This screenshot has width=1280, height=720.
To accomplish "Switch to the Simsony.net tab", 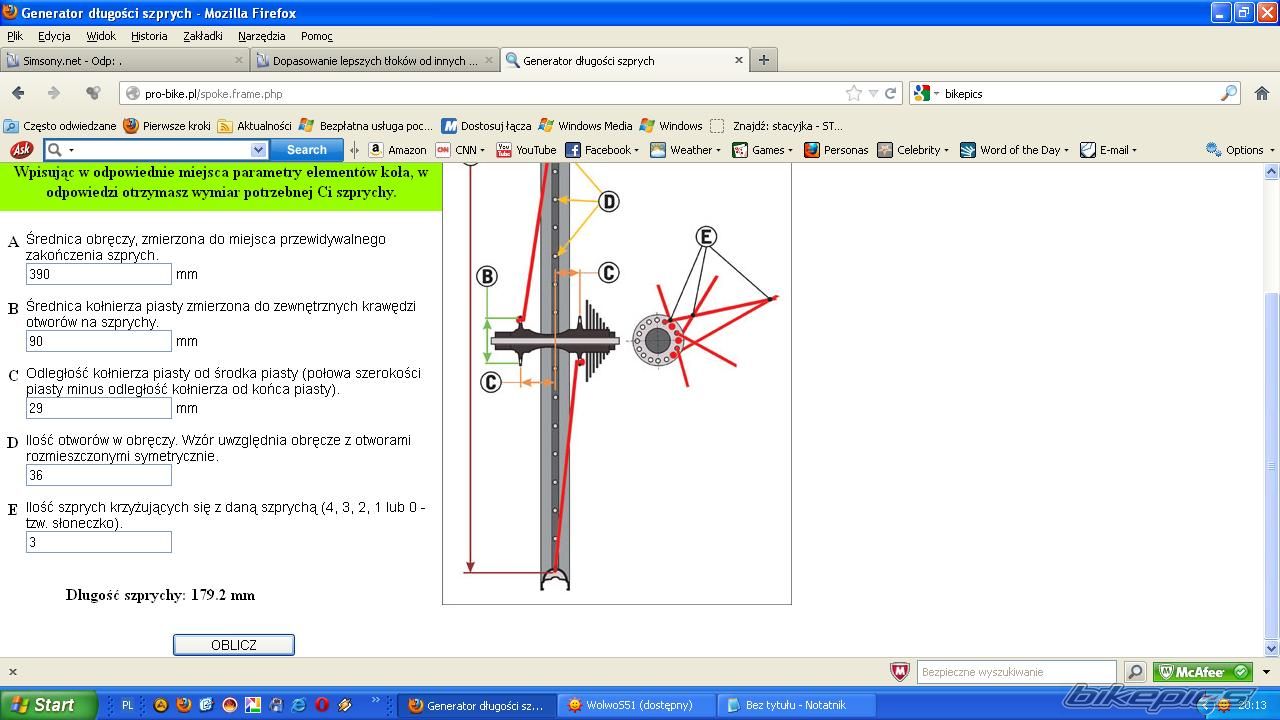I will point(120,60).
